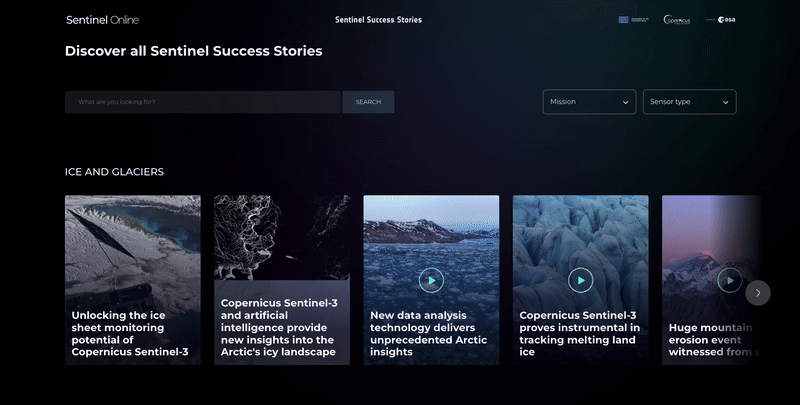Open the Mission dropdown
The height and width of the screenshot is (405, 800).
(x=589, y=102)
